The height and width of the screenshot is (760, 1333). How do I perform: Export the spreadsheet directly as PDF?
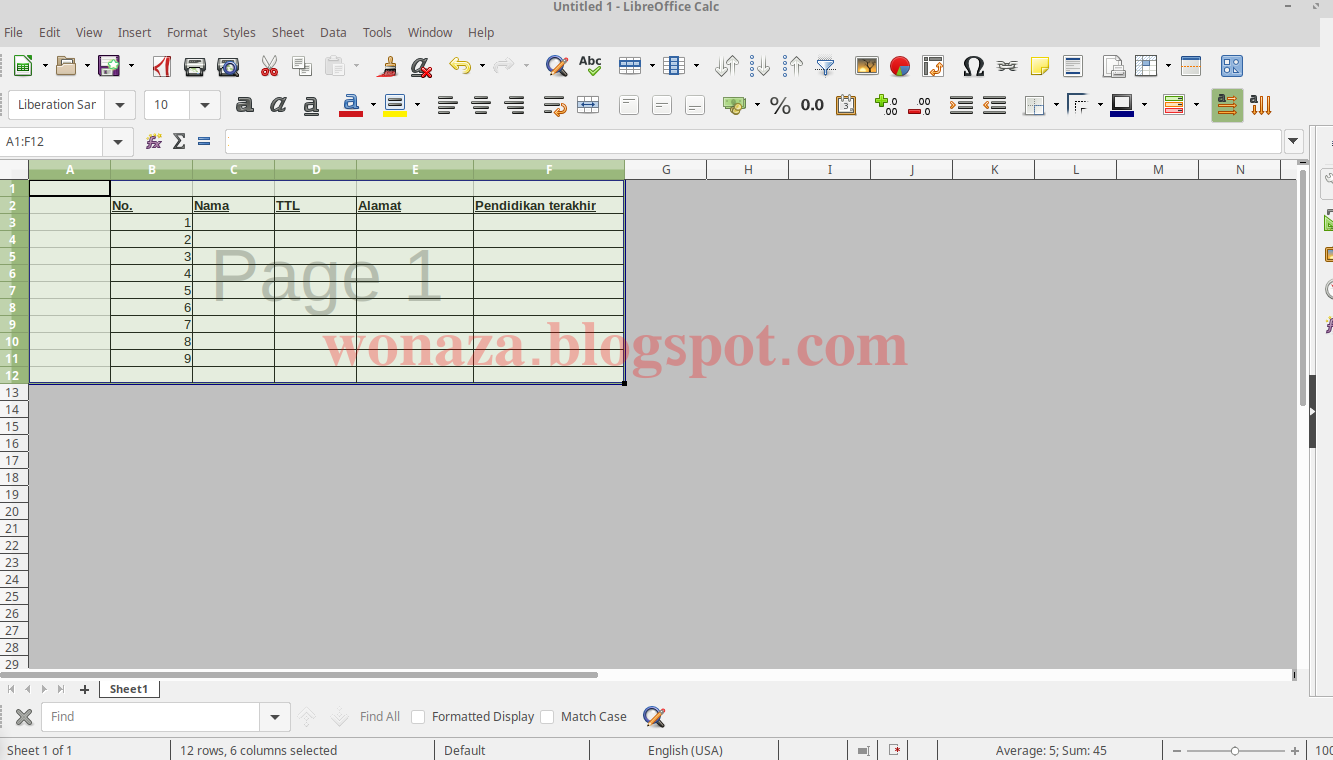161,66
